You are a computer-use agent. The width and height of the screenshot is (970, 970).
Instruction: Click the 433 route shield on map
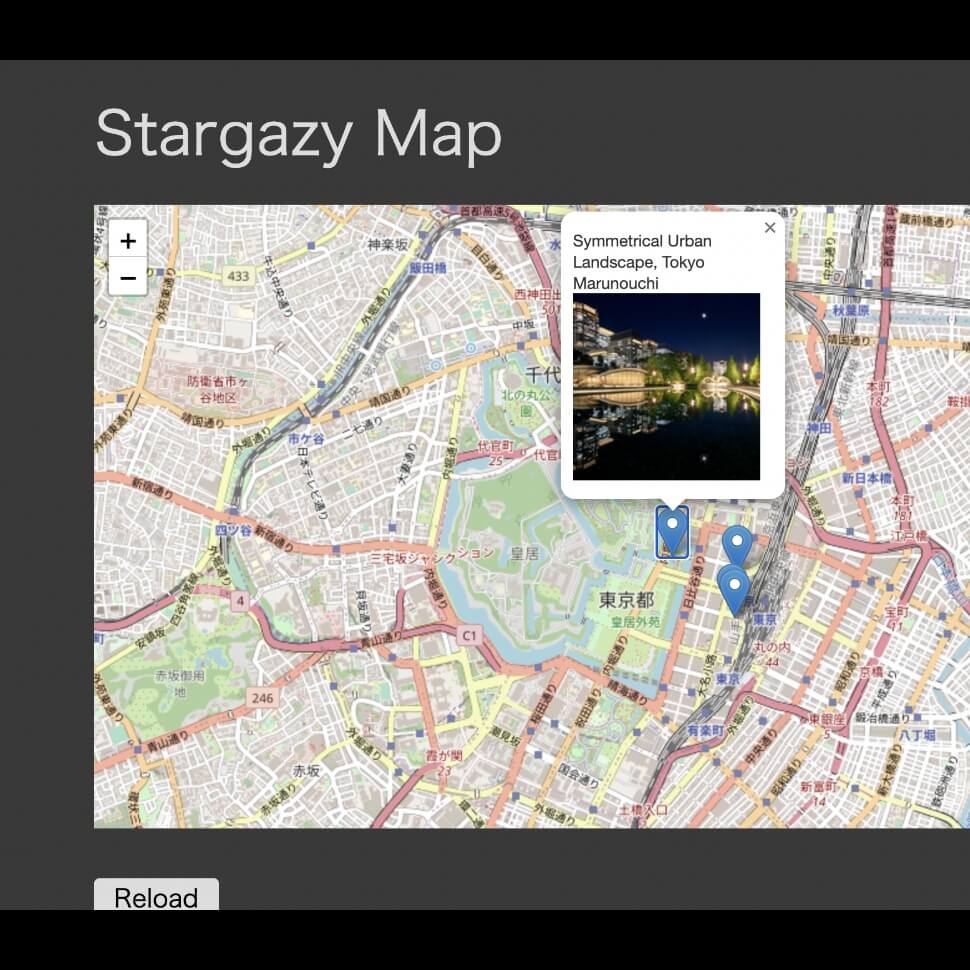[239, 275]
